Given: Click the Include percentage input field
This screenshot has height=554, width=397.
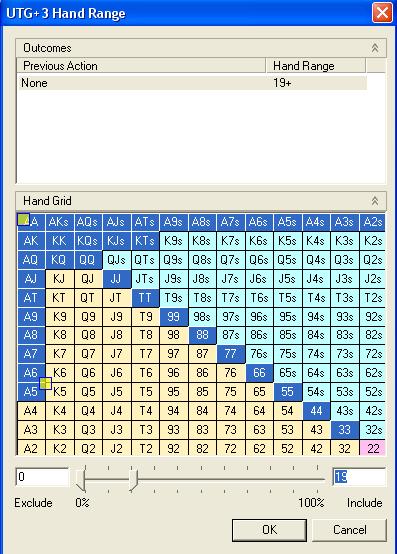Looking at the screenshot, I should pos(359,477).
